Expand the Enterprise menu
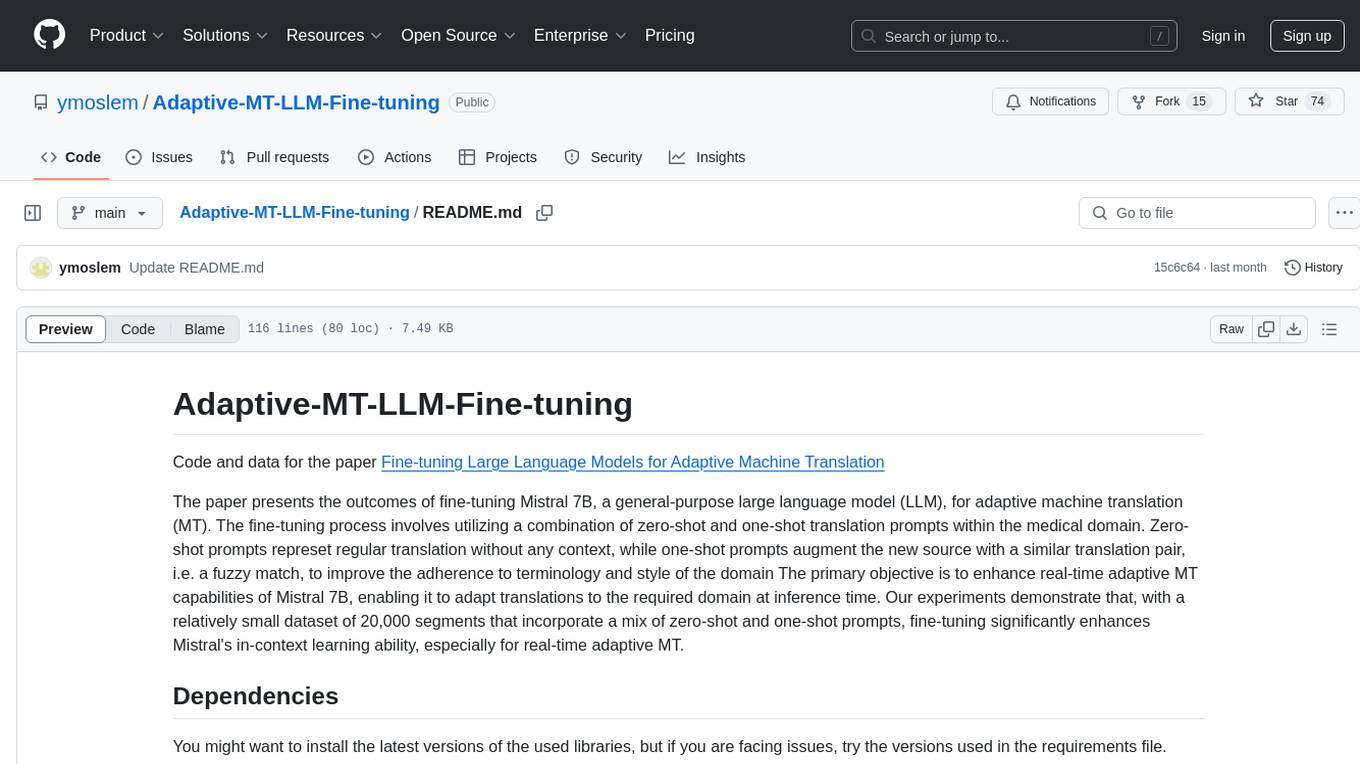The width and height of the screenshot is (1360, 764). (x=580, y=35)
